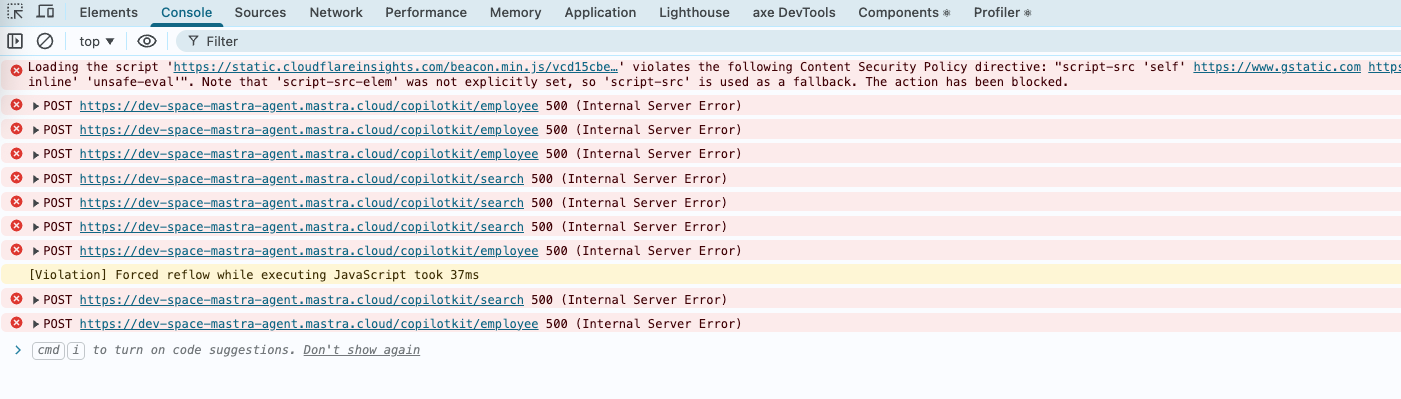Expand the last POST employee error in the console
The width and height of the screenshot is (1401, 399).
pos(37,324)
